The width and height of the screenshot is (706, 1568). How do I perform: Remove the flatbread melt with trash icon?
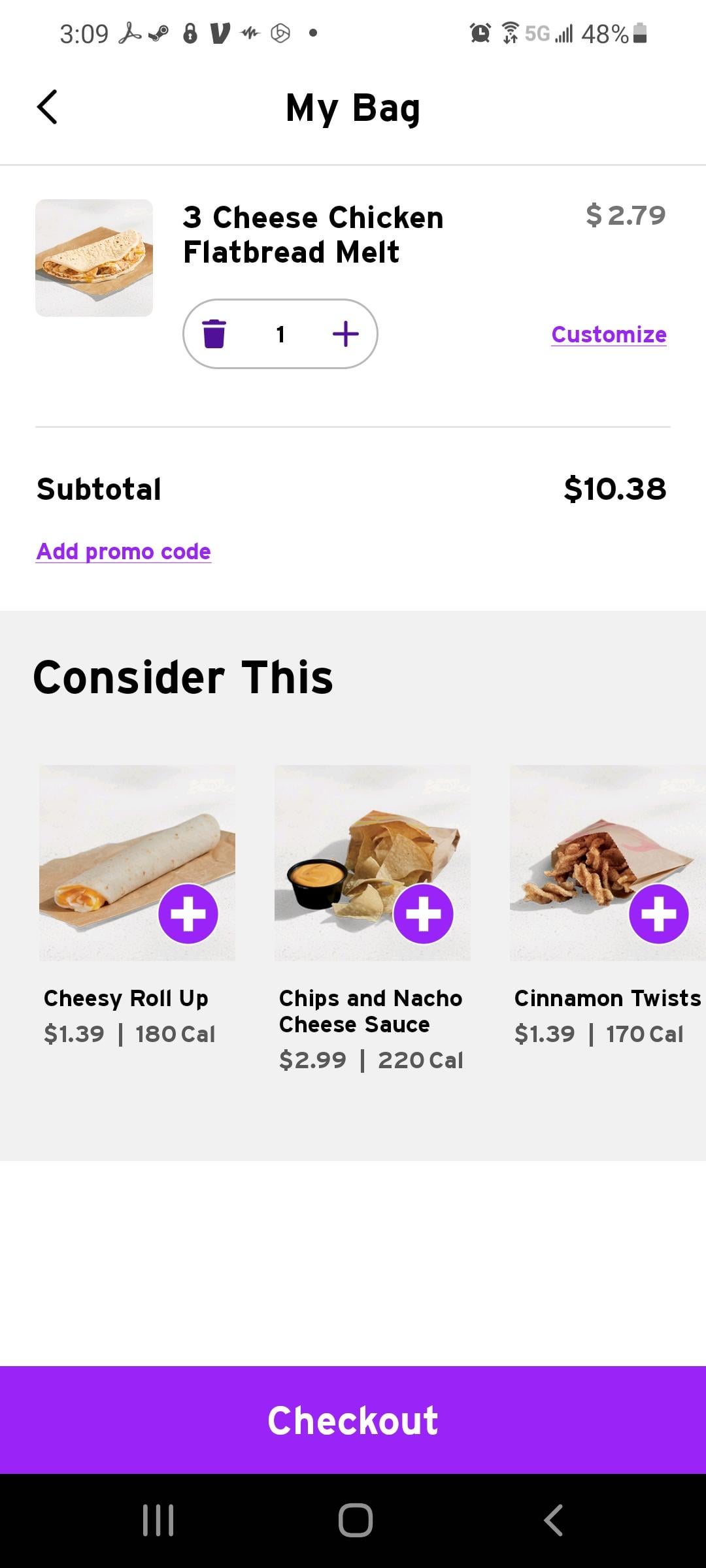click(x=214, y=334)
